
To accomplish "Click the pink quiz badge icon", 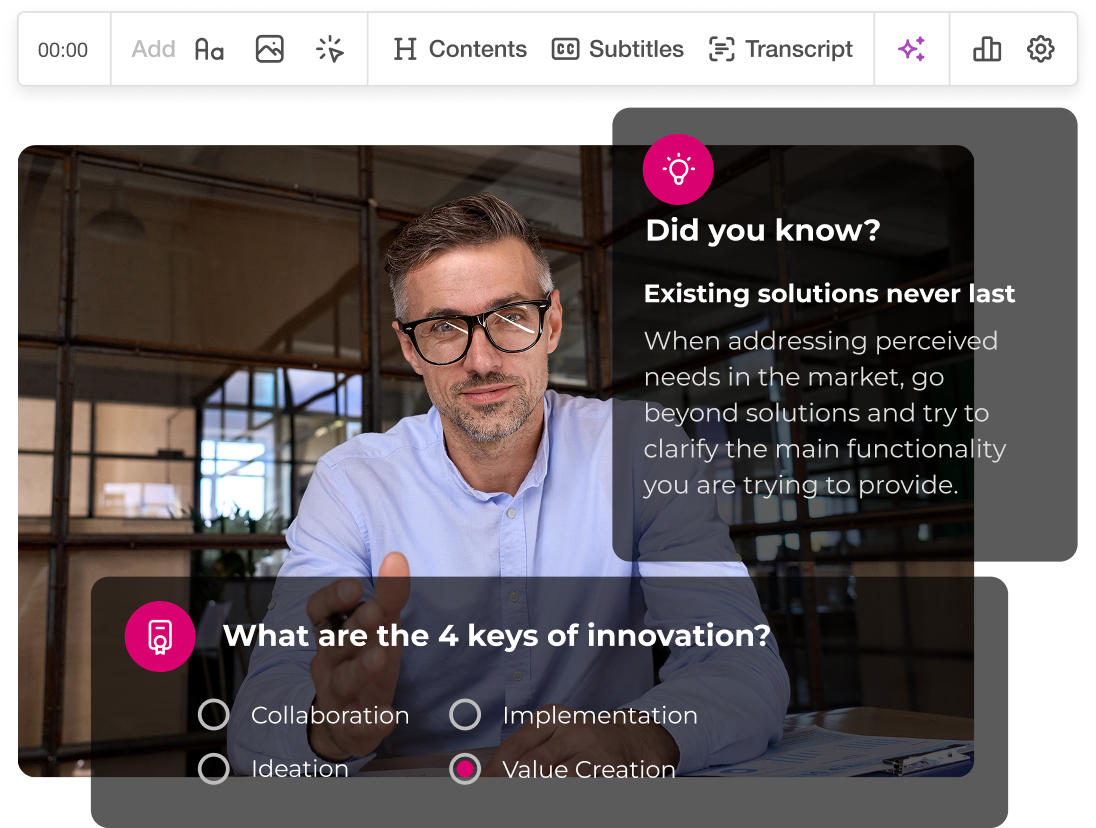I will coord(159,636).
